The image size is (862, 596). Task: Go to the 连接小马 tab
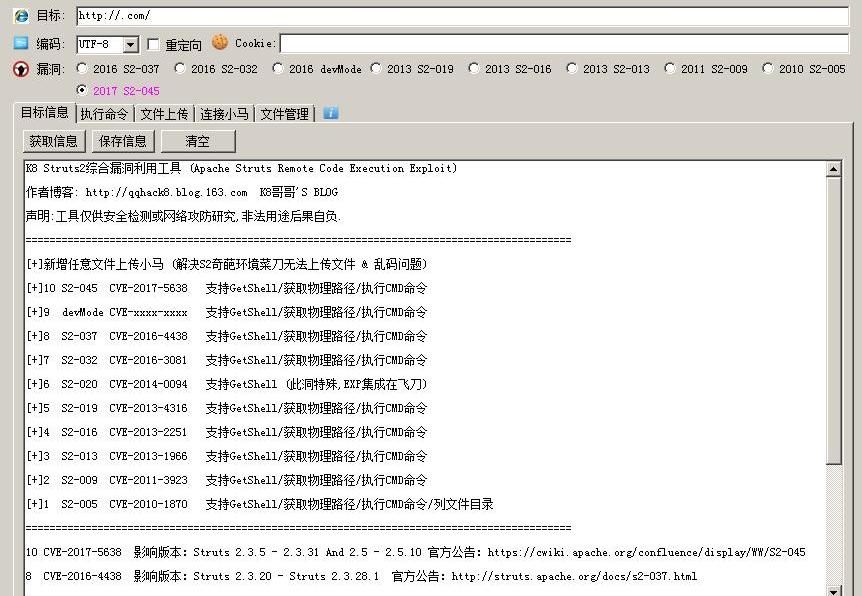pyautogui.click(x=224, y=114)
